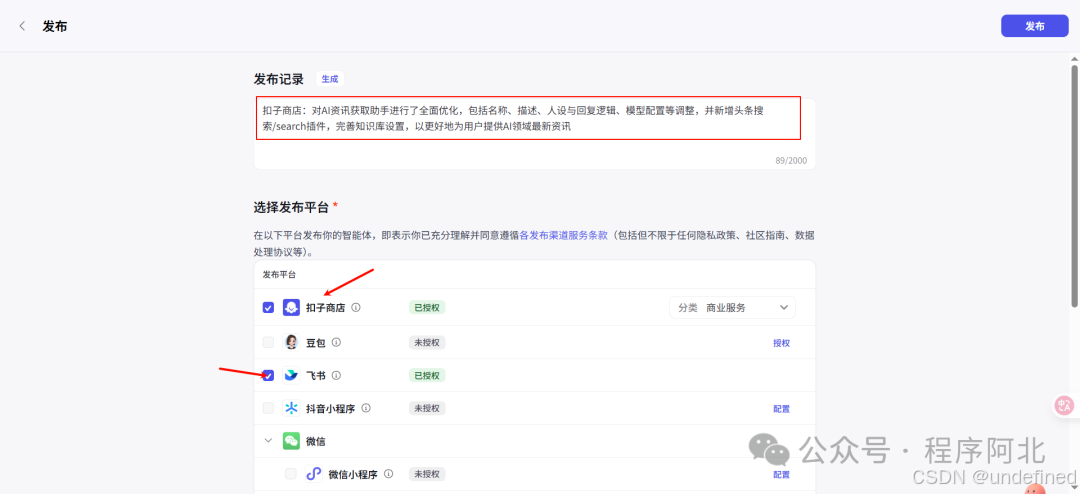Click the vertical page scrollbar
This screenshot has height=494, width=1080.
click(x=1074, y=186)
